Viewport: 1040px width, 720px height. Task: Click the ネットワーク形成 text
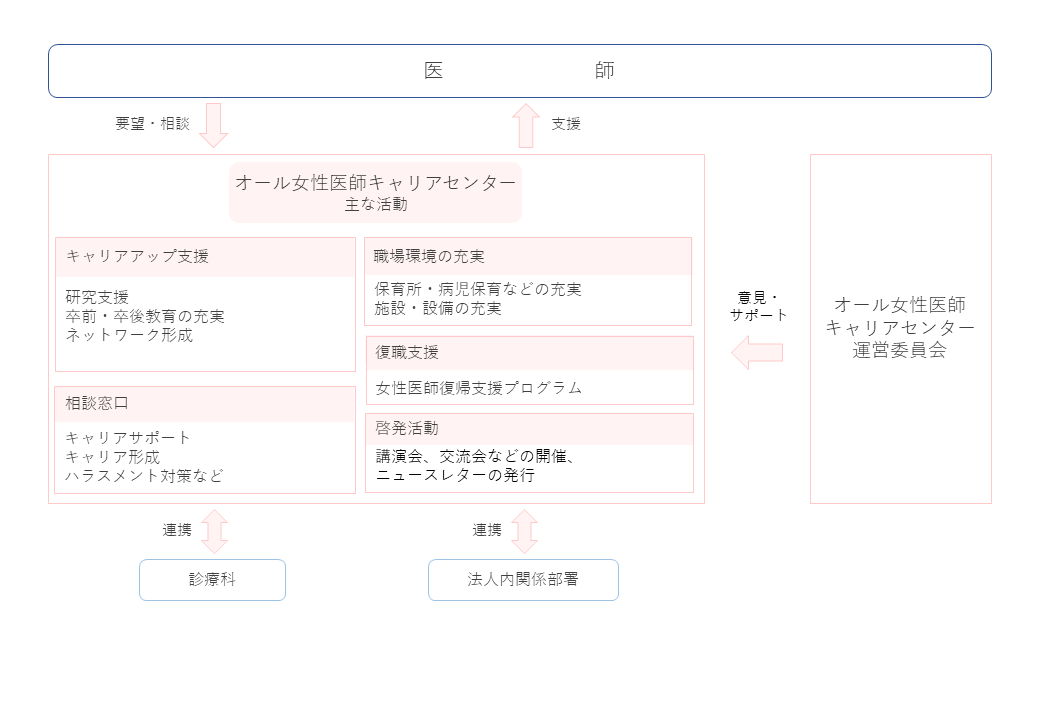(x=129, y=335)
